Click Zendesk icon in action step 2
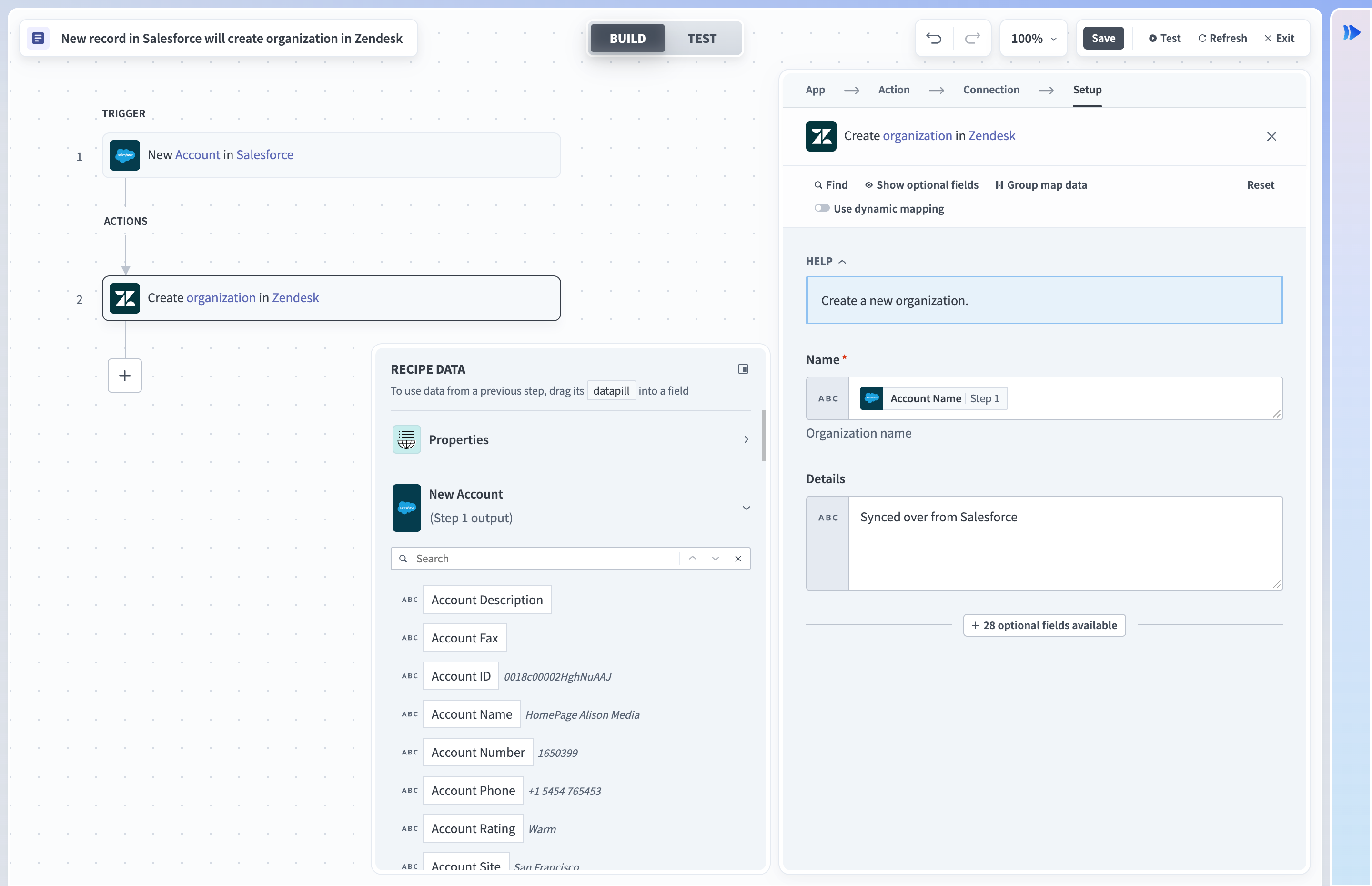Viewport: 1372px width, 886px height. pos(125,298)
